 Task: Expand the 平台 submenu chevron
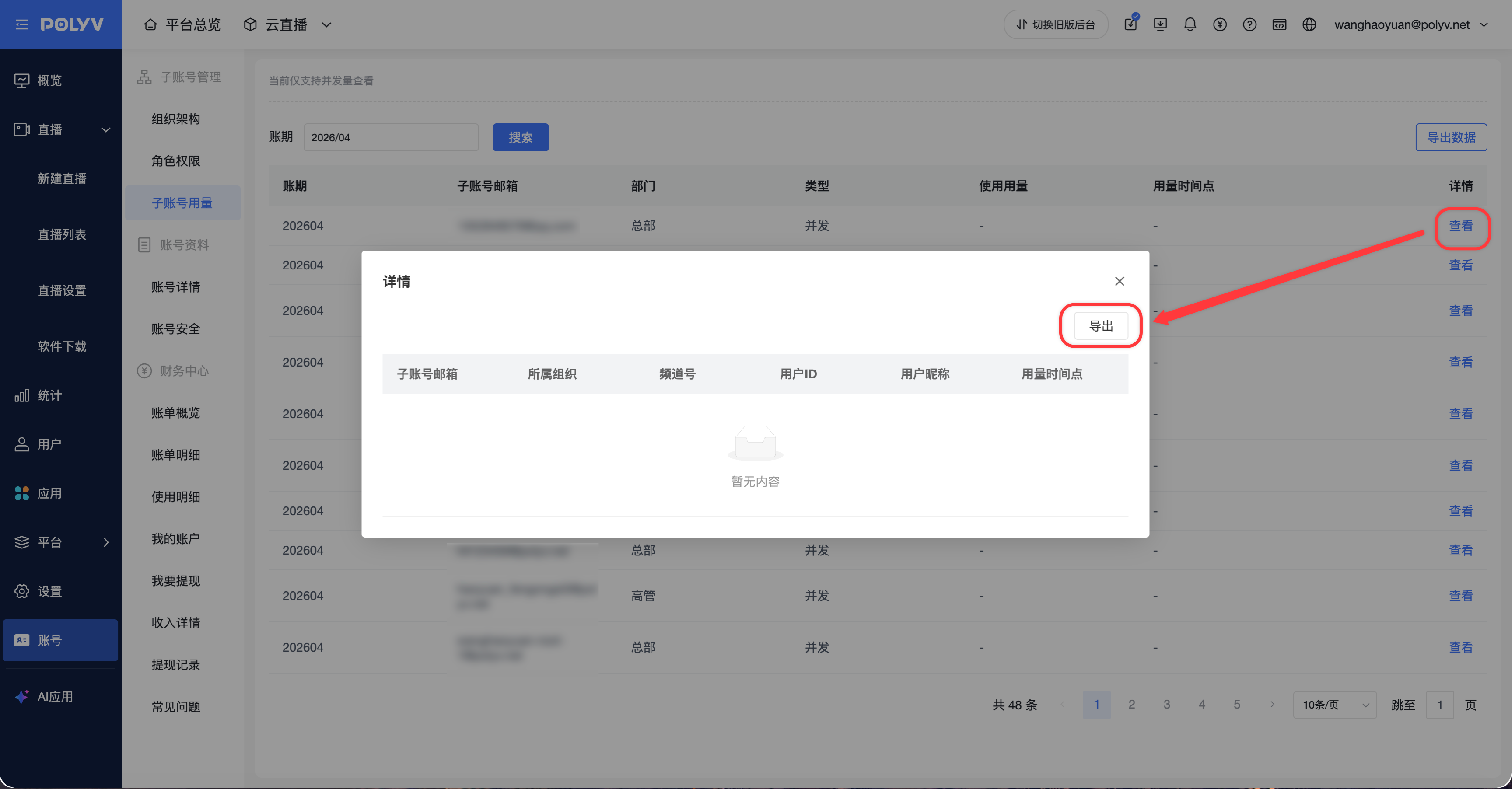[x=106, y=543]
